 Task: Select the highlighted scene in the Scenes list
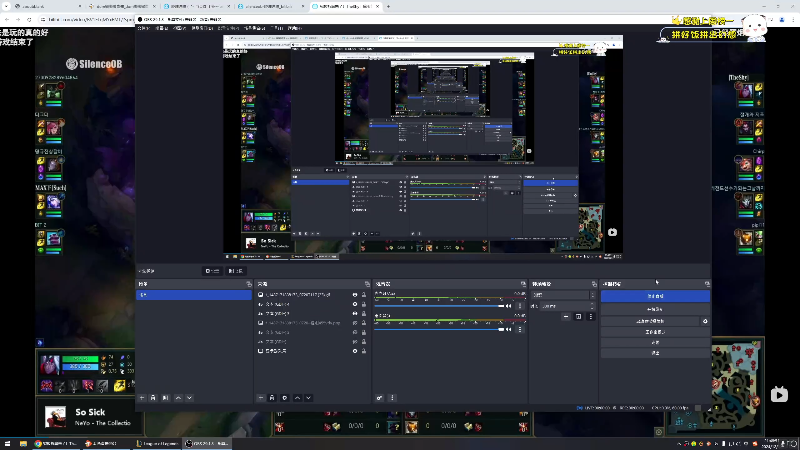coord(194,295)
